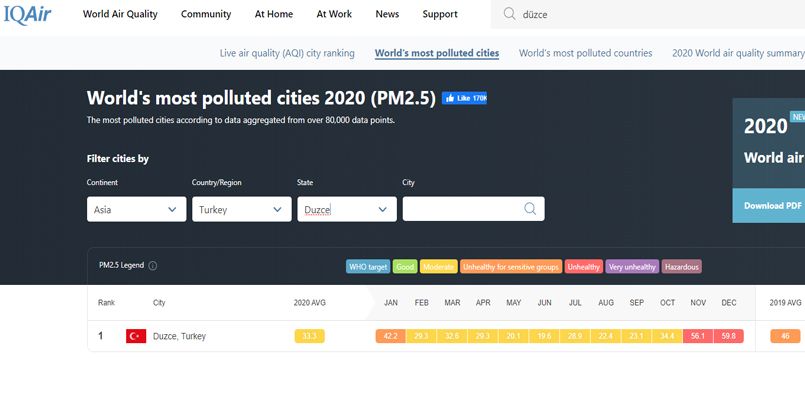Open the State dropdown showing Duzce
The image size is (805, 420).
(347, 209)
